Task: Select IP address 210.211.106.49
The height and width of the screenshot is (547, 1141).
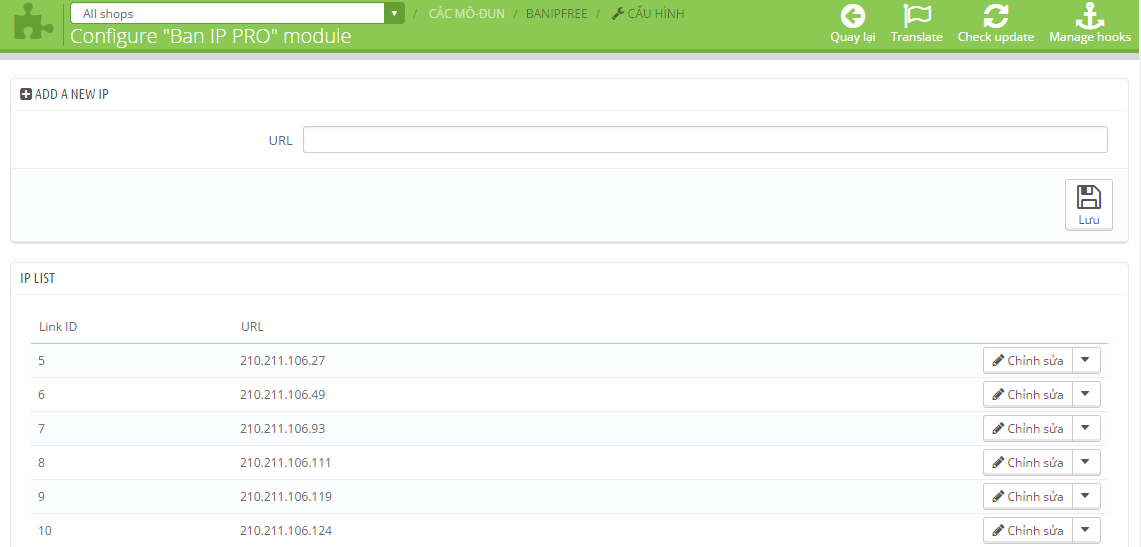Action: [282, 394]
